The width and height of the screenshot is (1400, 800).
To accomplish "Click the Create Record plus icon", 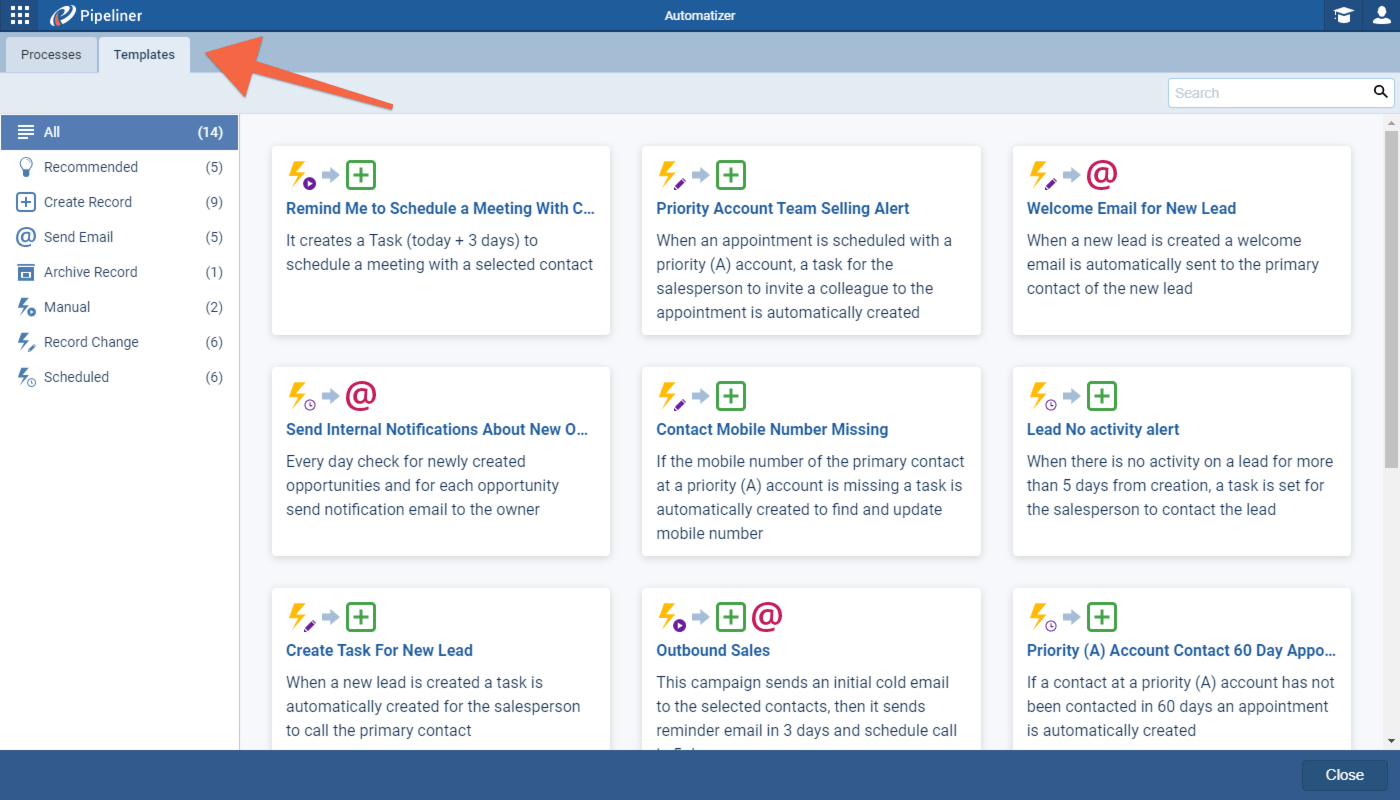I will click(x=24, y=202).
